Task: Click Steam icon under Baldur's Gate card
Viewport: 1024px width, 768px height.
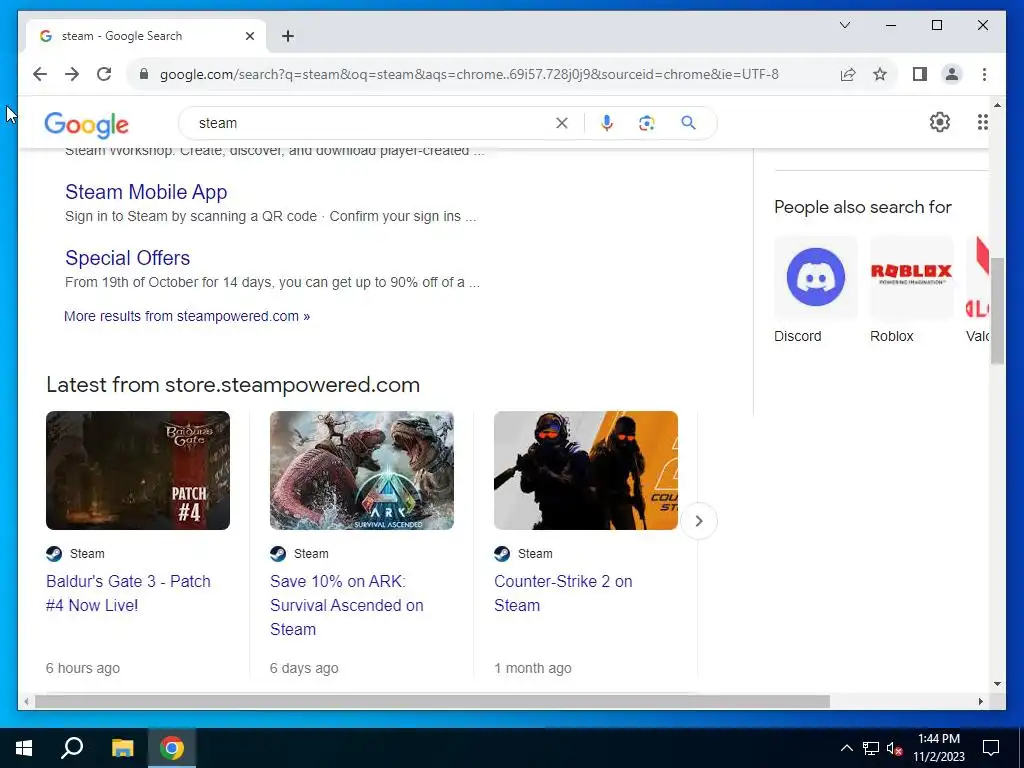Action: (x=54, y=554)
